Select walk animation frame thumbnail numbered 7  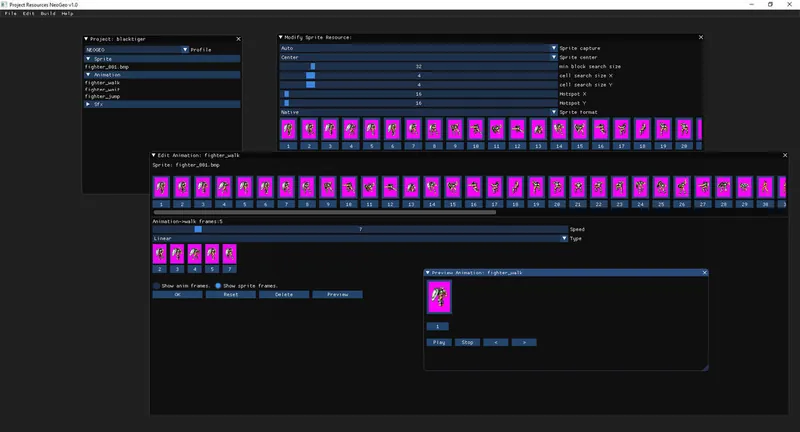[230, 253]
